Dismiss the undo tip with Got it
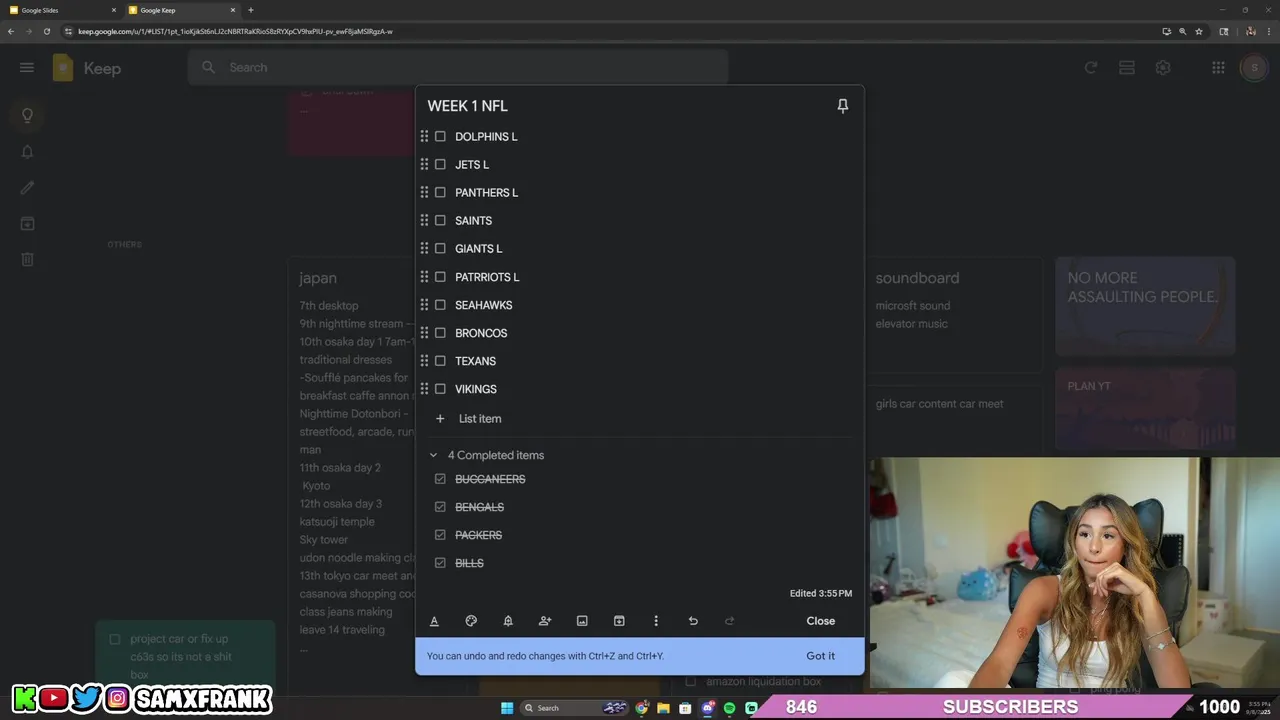This screenshot has height=720, width=1280. 820,656
